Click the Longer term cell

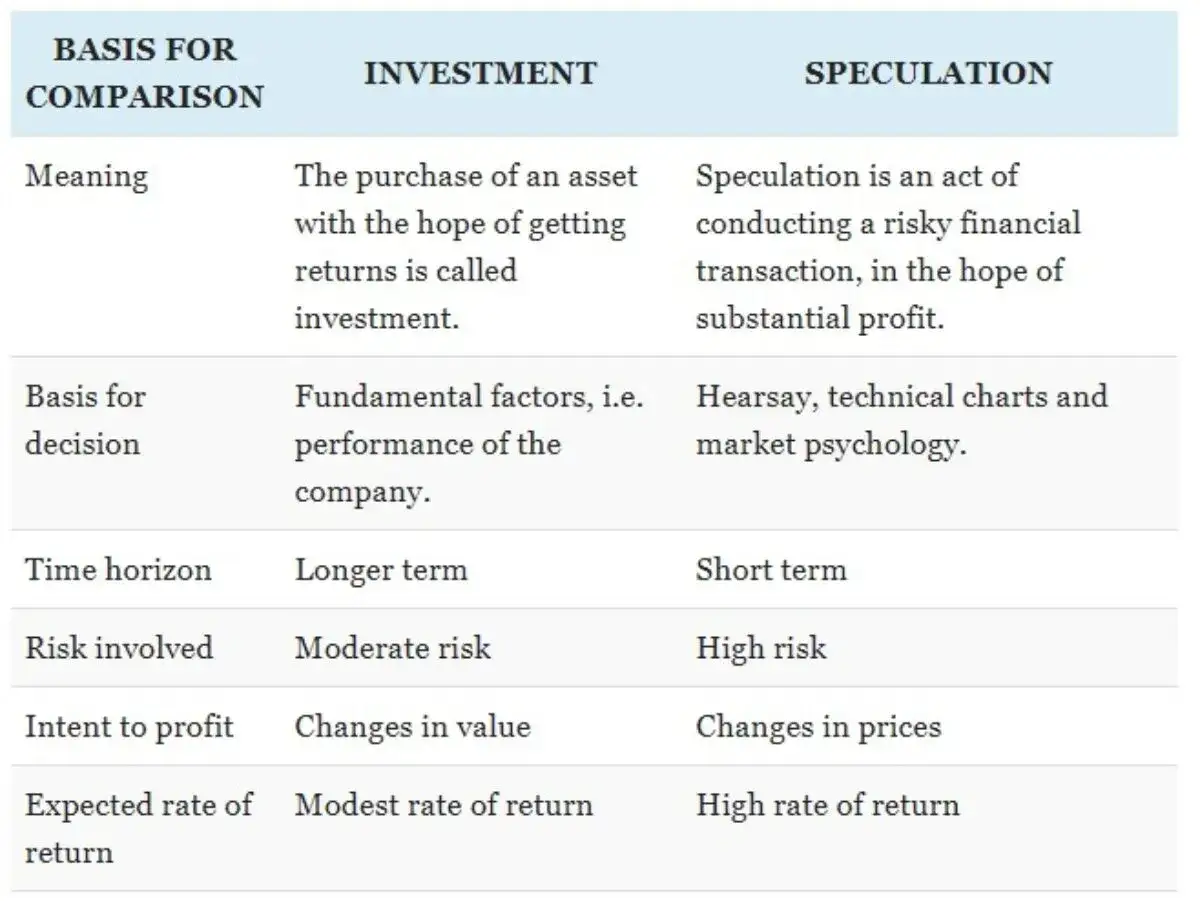pyautogui.click(x=381, y=570)
